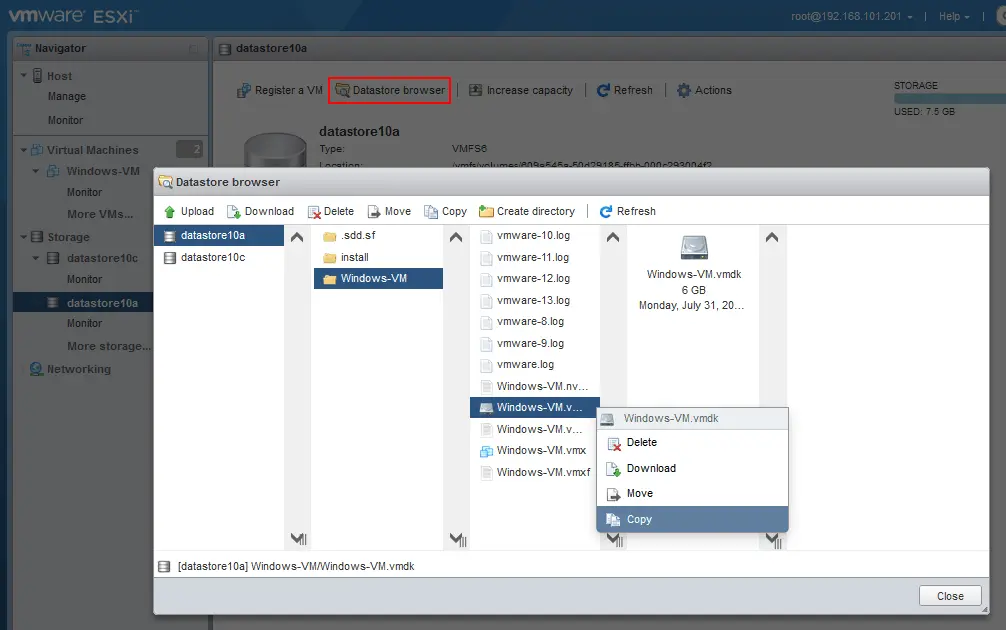1006x630 pixels.
Task: Select Manage under Host in Navigator
Action: [67, 96]
